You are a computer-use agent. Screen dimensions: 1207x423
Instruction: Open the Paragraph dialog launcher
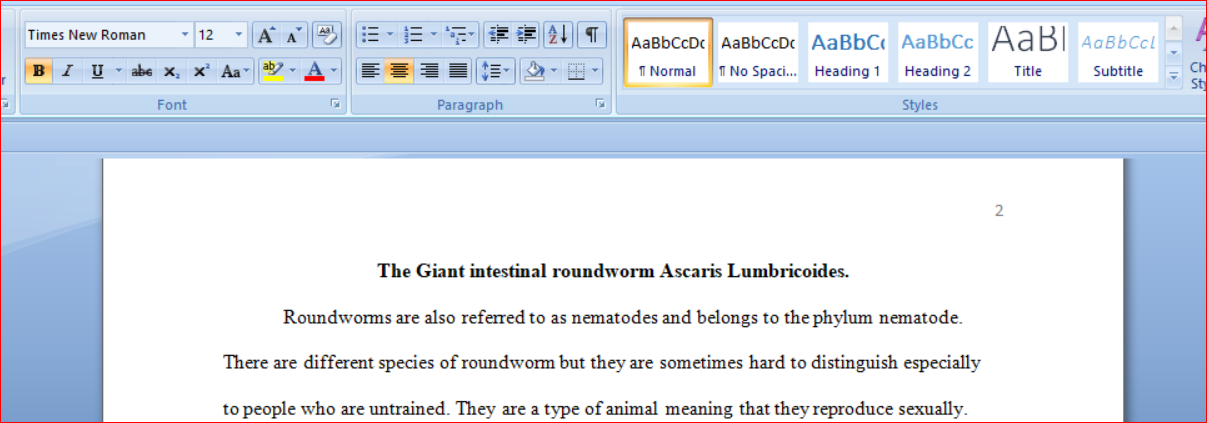[600, 104]
